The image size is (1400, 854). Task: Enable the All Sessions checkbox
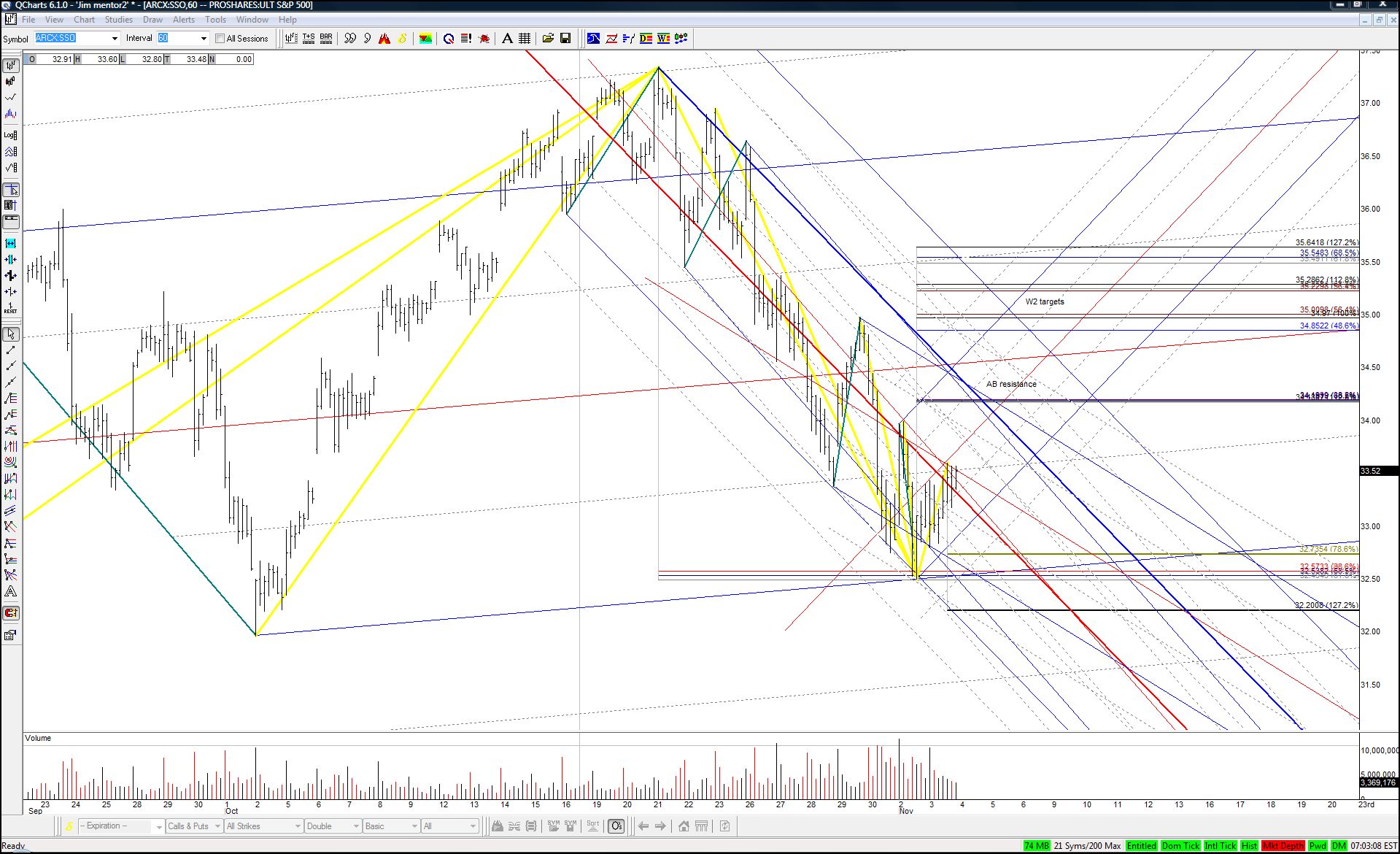click(x=220, y=39)
